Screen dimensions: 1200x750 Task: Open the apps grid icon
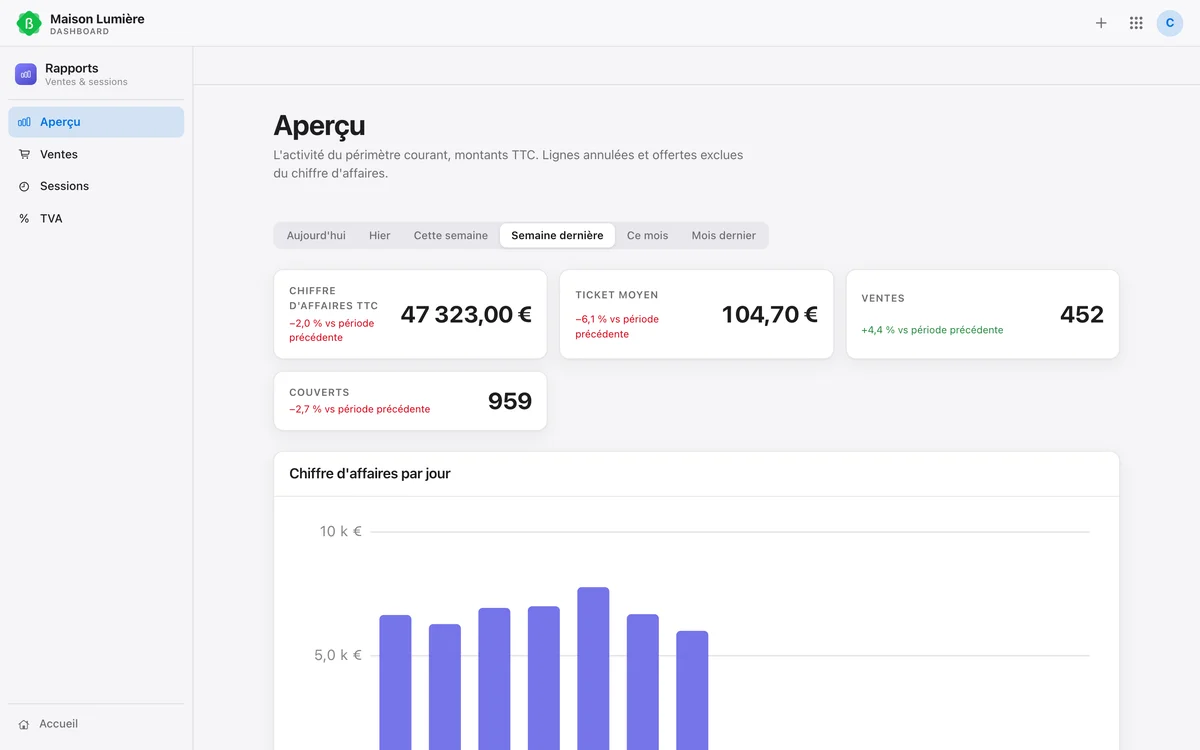(1136, 23)
